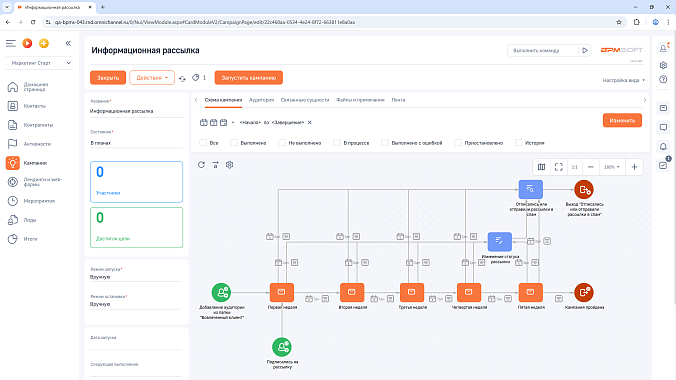Screen dimensions: 676x380
Task: Open the Настройка вида dropdown
Action: point(623,80)
